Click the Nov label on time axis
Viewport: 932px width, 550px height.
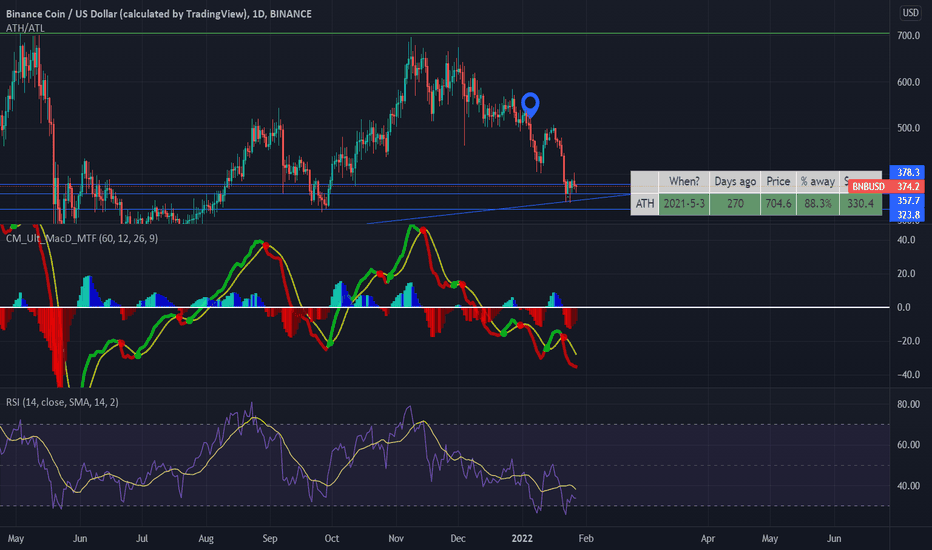click(x=396, y=539)
